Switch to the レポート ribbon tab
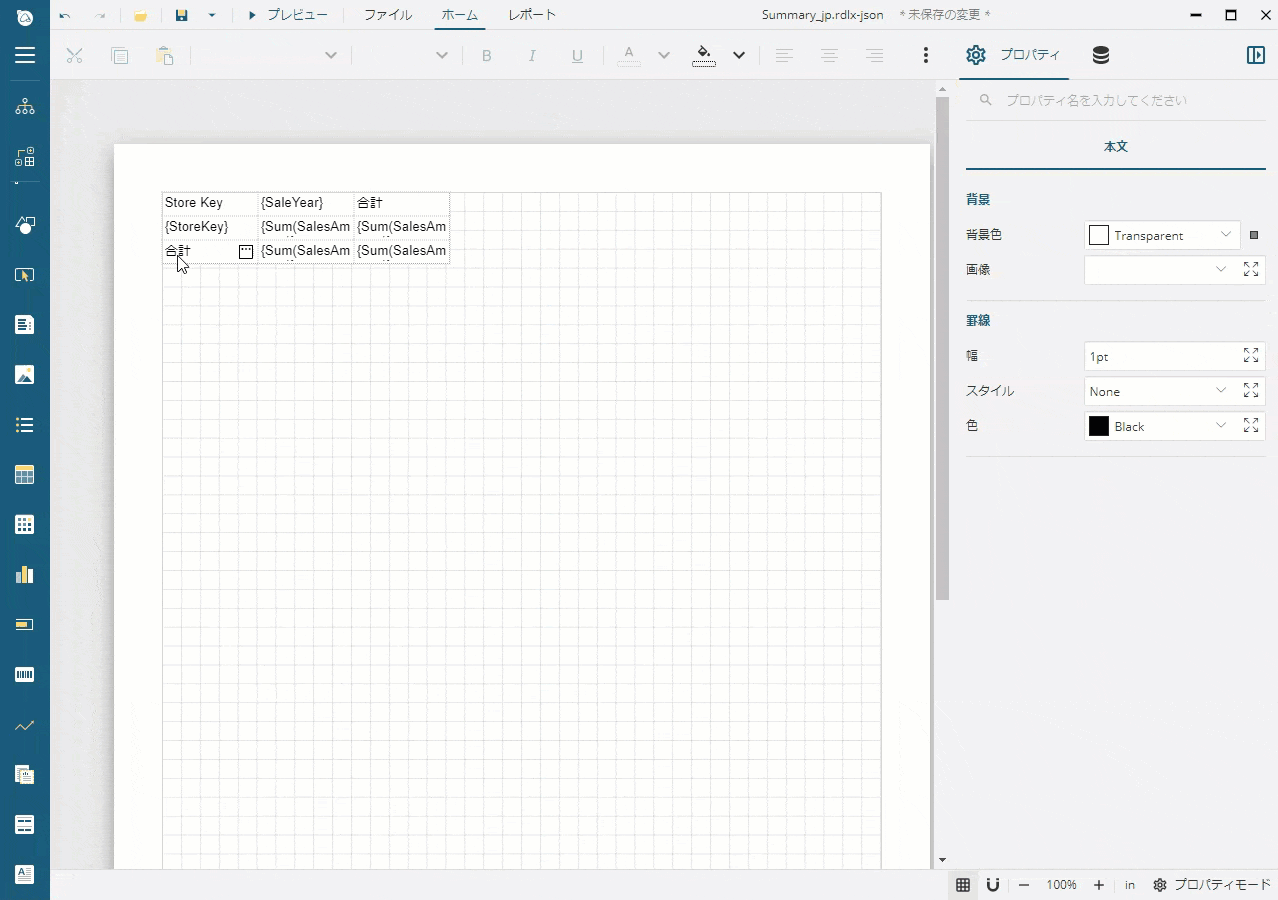This screenshot has width=1278, height=900. pos(531,15)
